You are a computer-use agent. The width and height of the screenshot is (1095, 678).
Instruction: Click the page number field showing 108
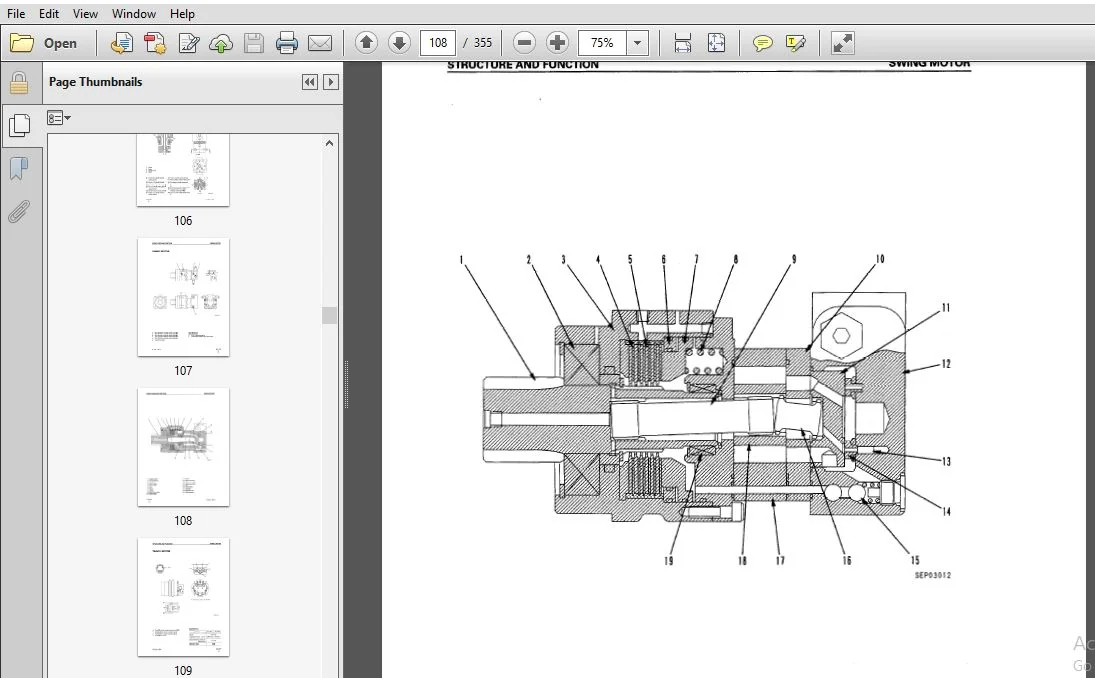pyautogui.click(x=438, y=43)
